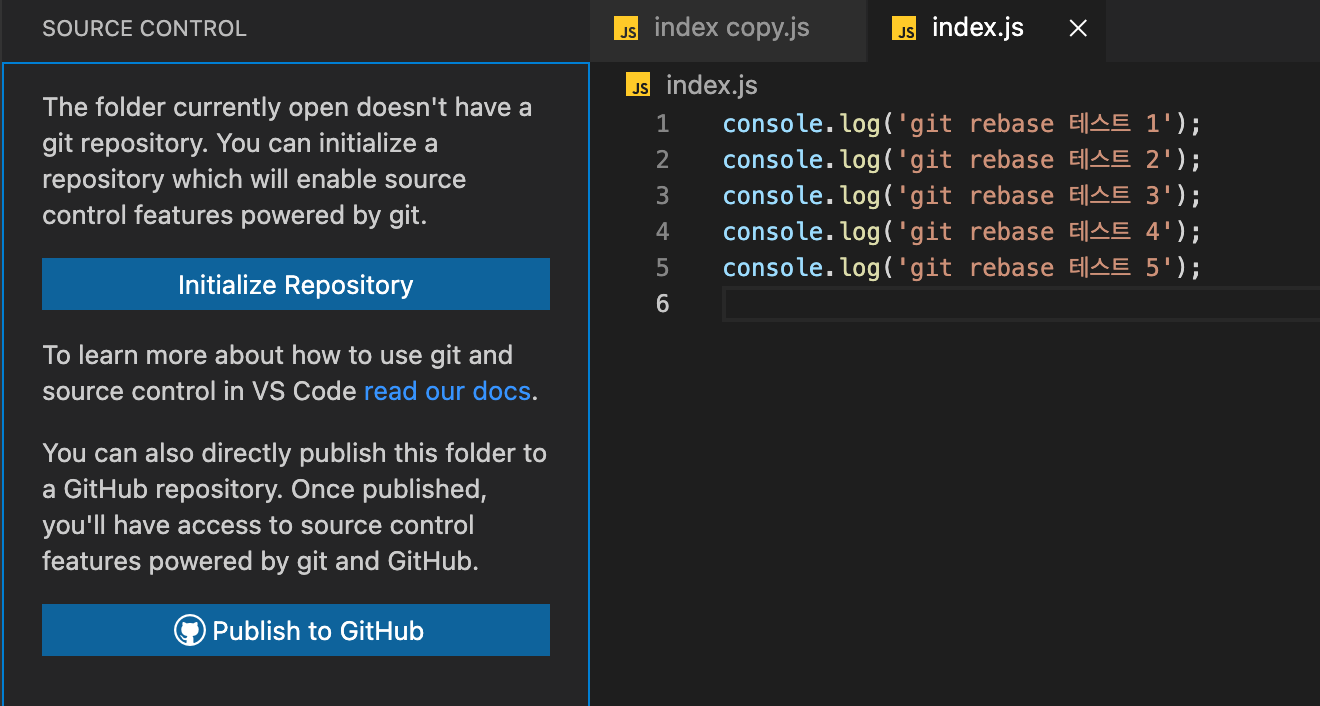Place cursor in the 'git rebase 테스트 2' line
The image size is (1320, 706).
(x=961, y=160)
